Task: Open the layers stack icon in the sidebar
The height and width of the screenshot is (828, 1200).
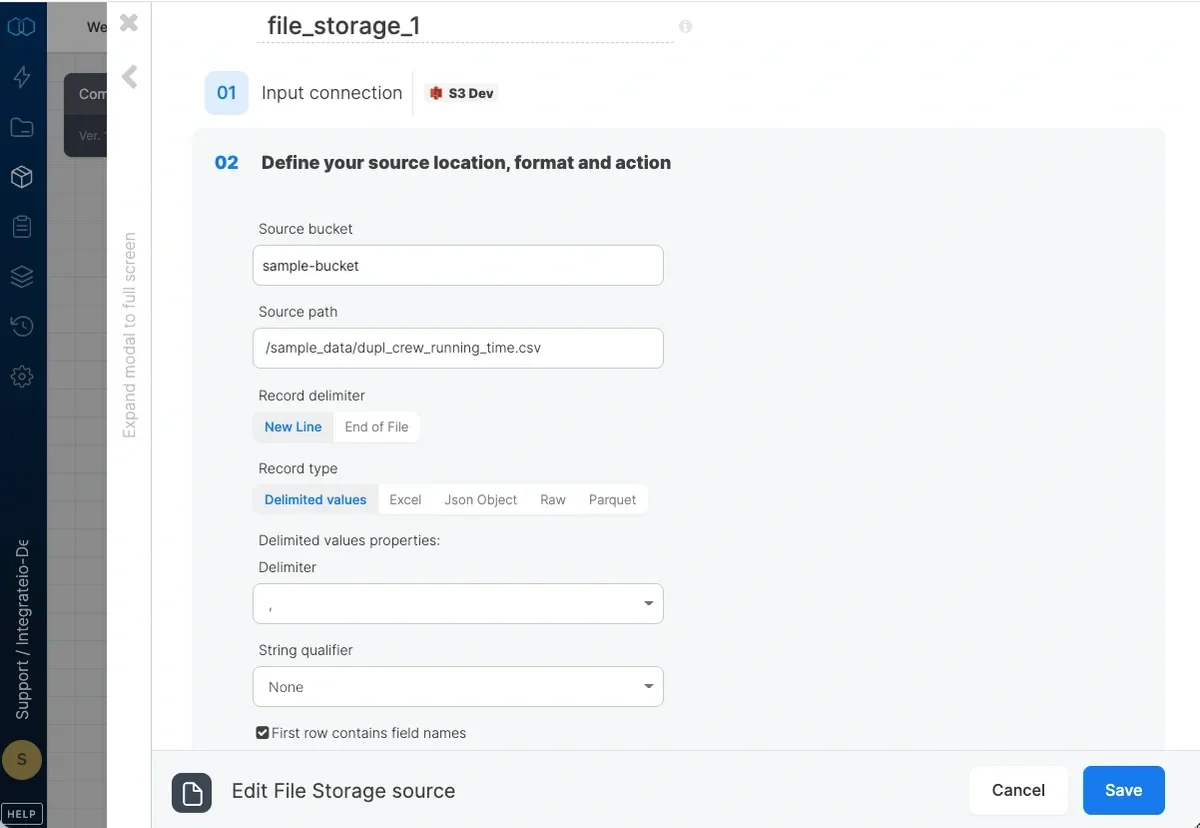Action: click(x=22, y=276)
